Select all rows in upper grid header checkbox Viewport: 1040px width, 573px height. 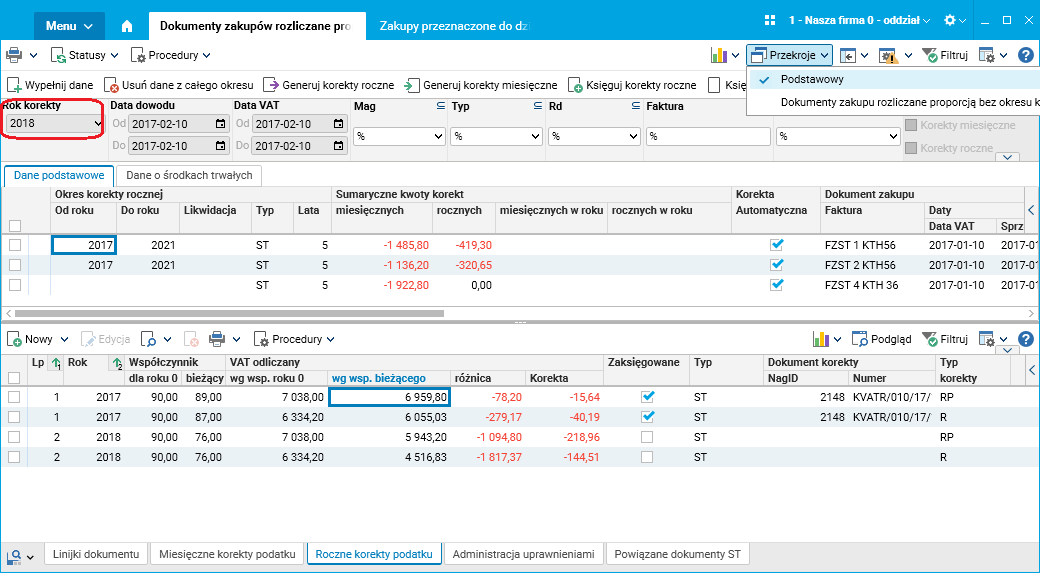click(15, 225)
